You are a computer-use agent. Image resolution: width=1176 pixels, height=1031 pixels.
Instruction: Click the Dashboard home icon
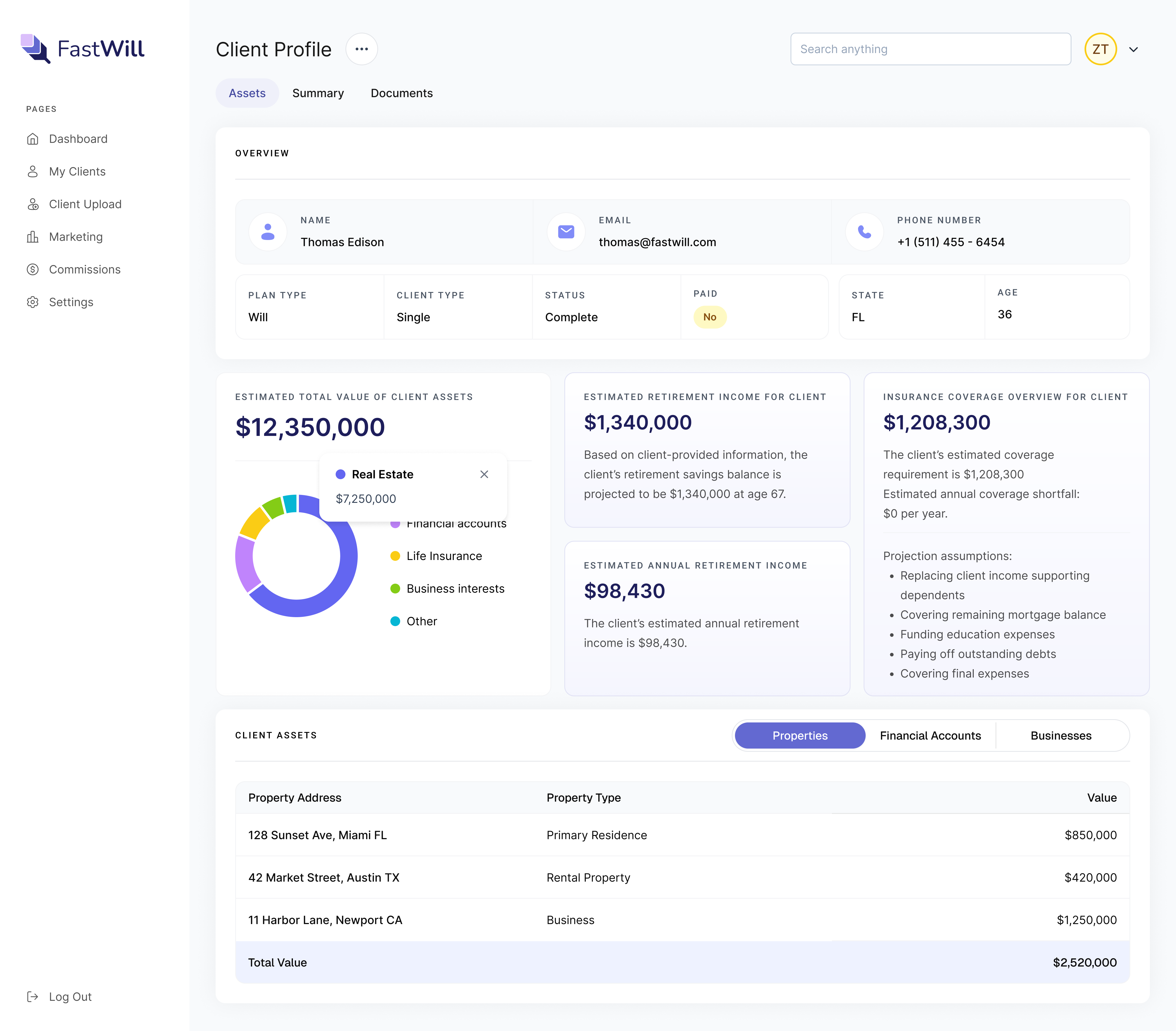[33, 139]
